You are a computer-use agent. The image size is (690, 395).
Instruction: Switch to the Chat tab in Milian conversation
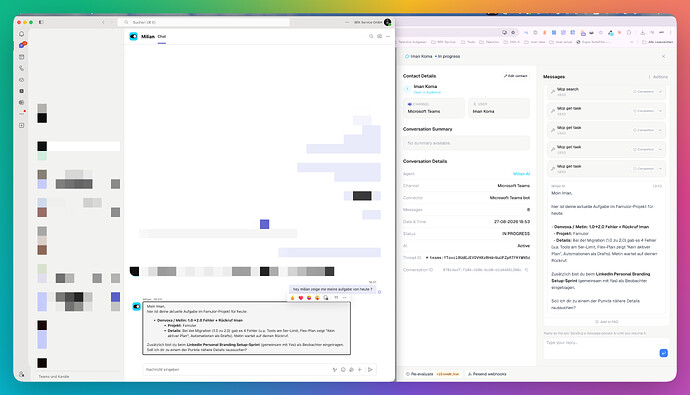[x=161, y=37]
